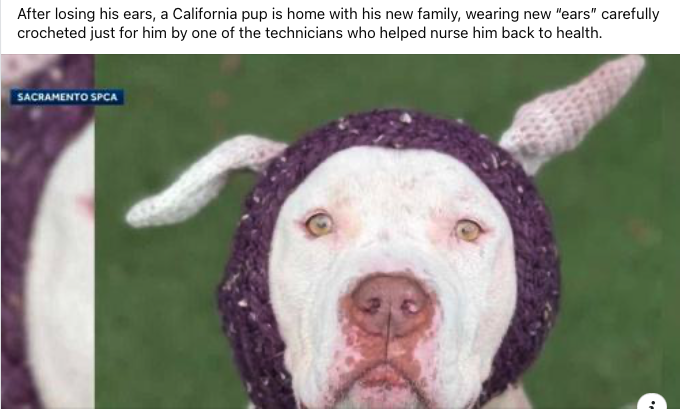Image resolution: width=680 pixels, height=409 pixels.
Task: Click the dog's left amber eye
Action: pyautogui.click(x=320, y=224)
